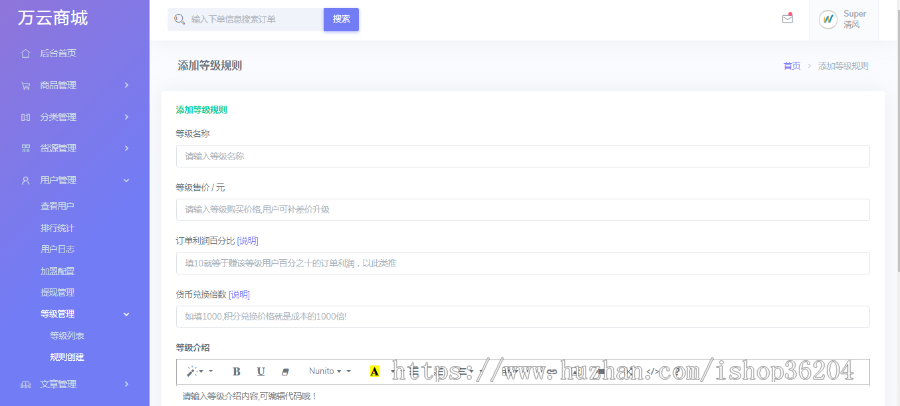Click the 分类管理 sidebar icon
900x406 pixels.
tap(25, 117)
